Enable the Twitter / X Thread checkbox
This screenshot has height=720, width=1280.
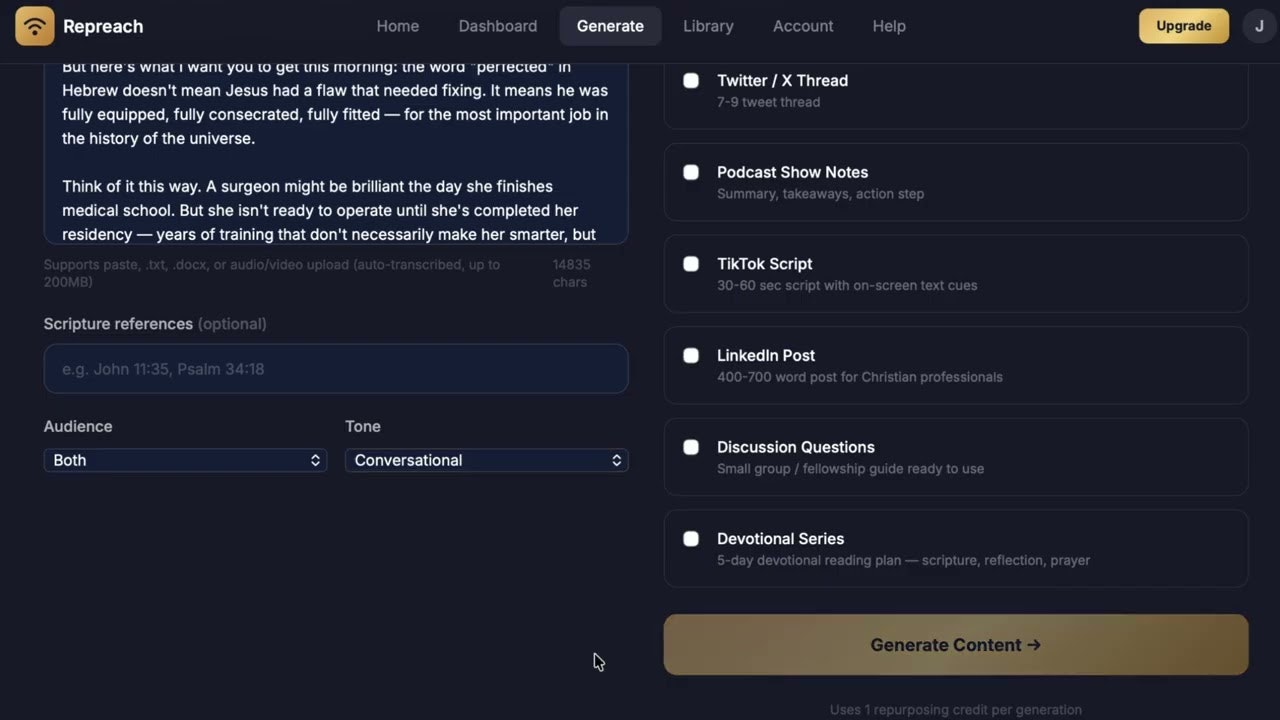click(x=691, y=80)
